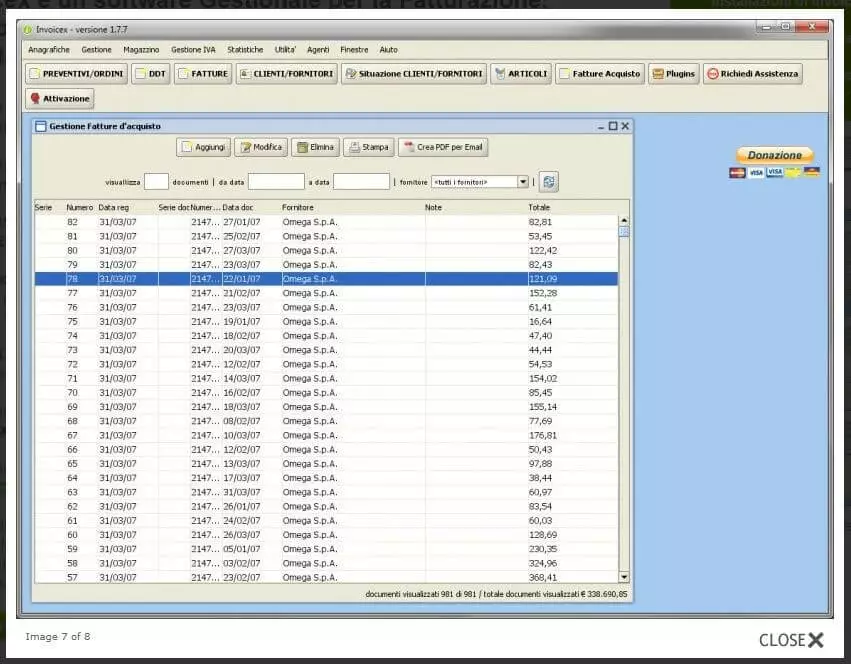This screenshot has width=851, height=664.
Task: Open Fatture Acquisto from the toolbar
Action: (x=600, y=74)
